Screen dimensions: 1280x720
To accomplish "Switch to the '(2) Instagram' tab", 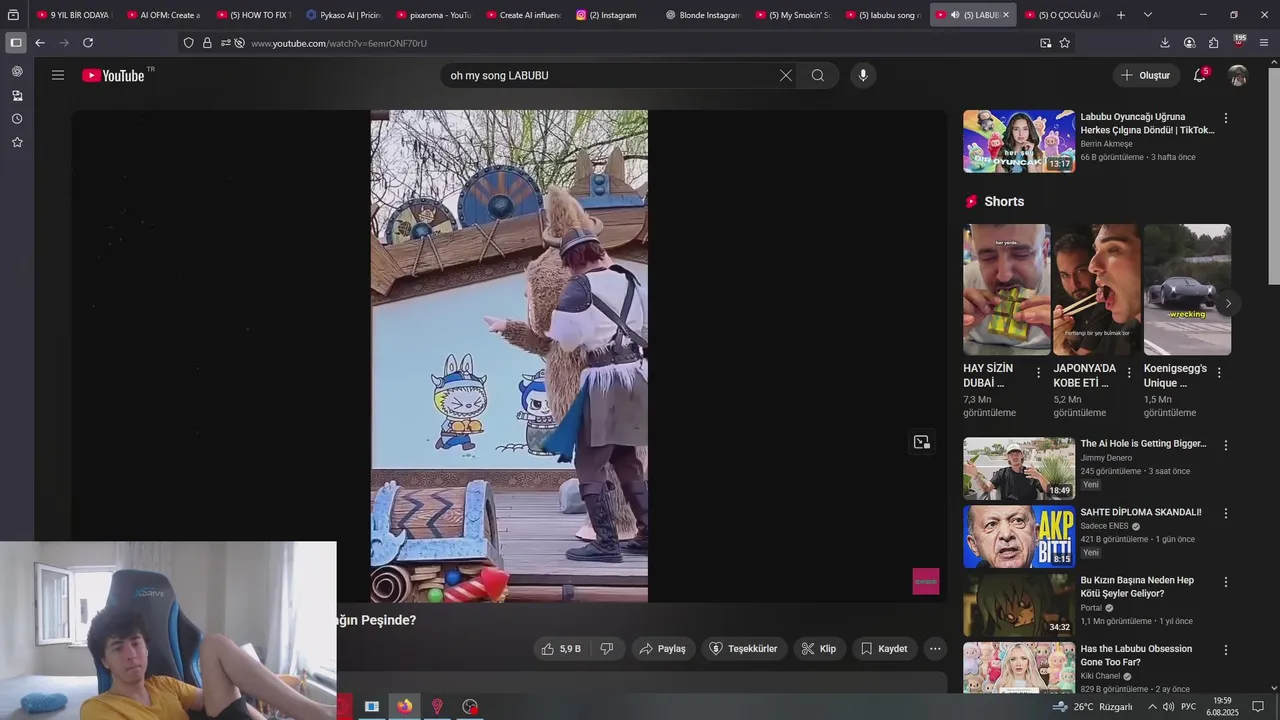I will pyautogui.click(x=613, y=15).
